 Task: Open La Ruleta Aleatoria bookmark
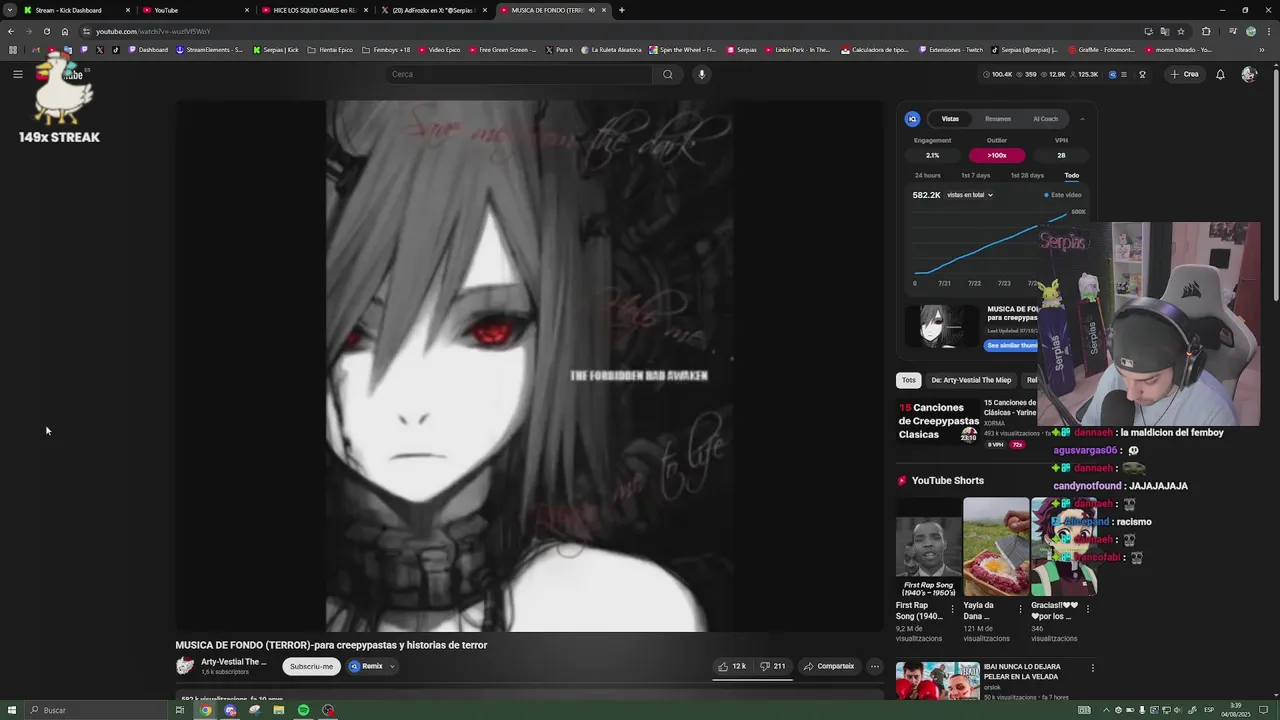tap(610, 49)
